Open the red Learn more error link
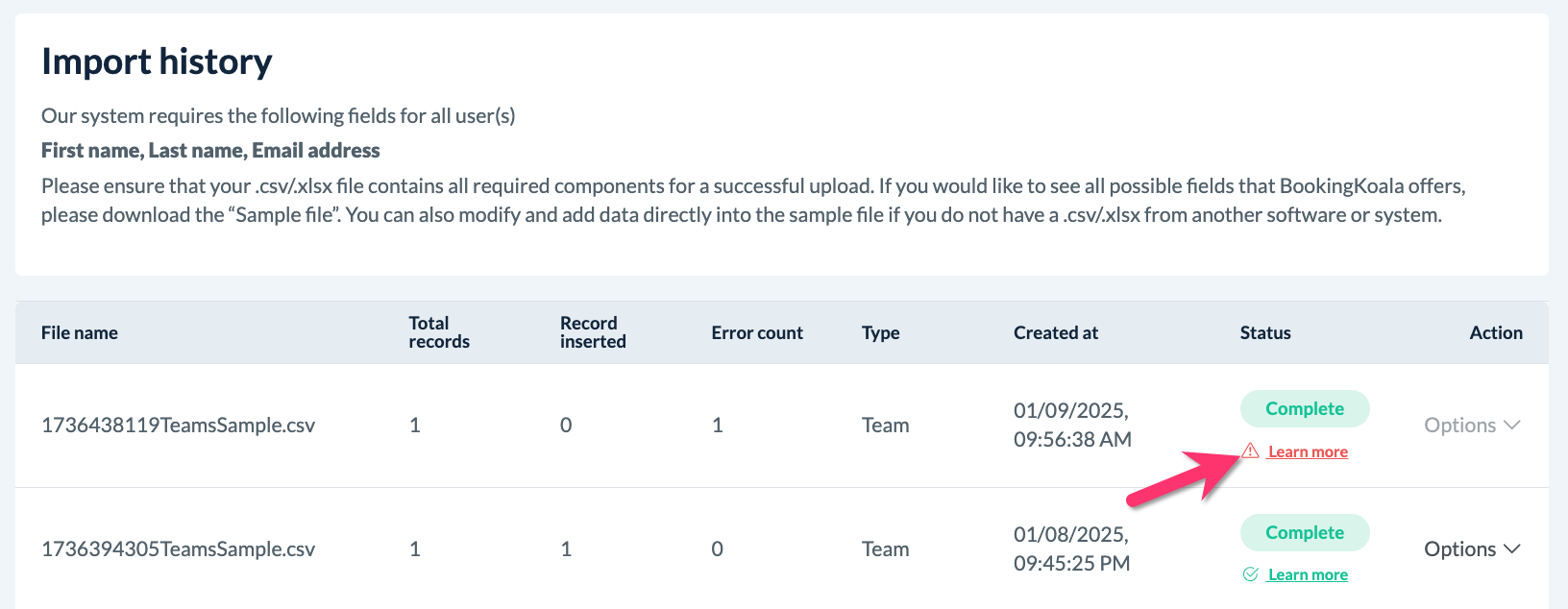 (1308, 451)
